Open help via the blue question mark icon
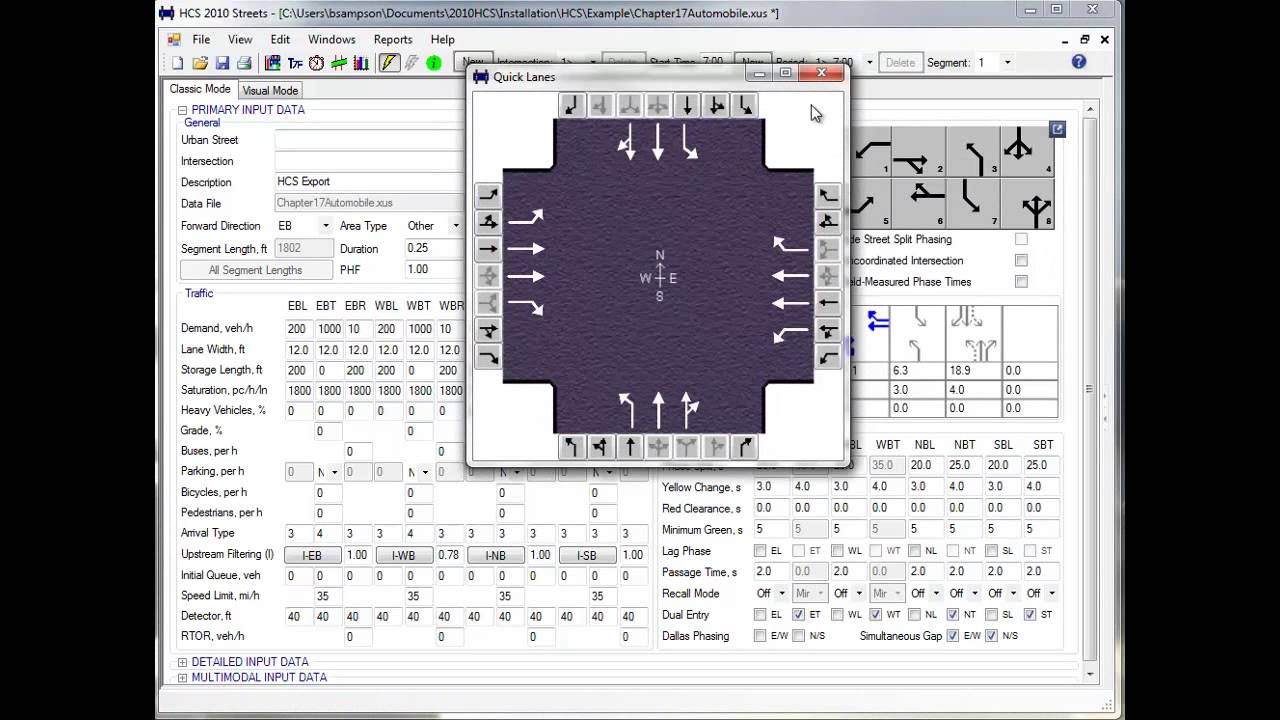This screenshot has width=1280, height=720. [1079, 62]
